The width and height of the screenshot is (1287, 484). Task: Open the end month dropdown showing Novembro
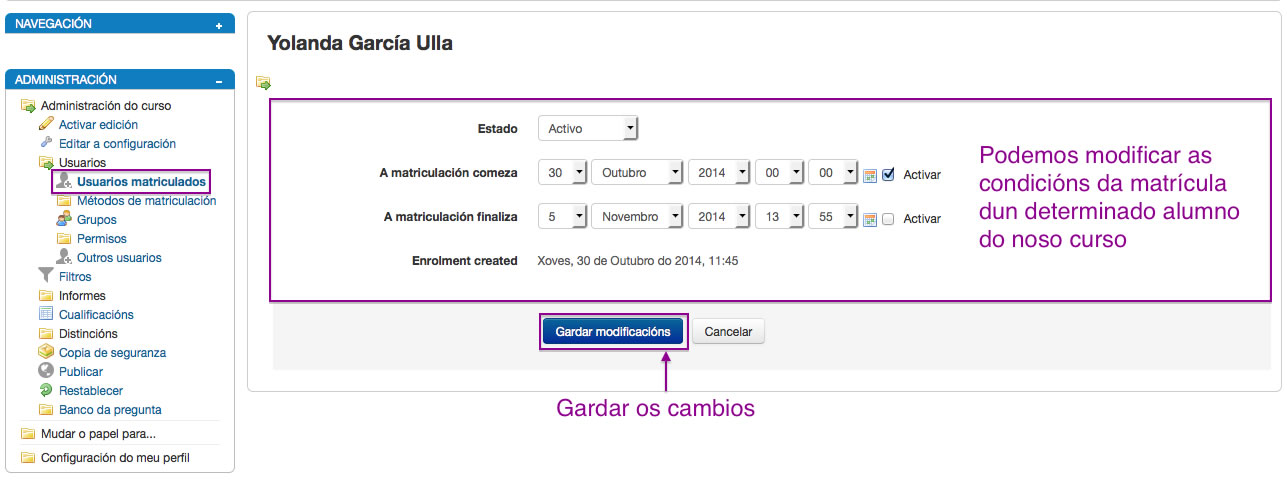point(638,217)
